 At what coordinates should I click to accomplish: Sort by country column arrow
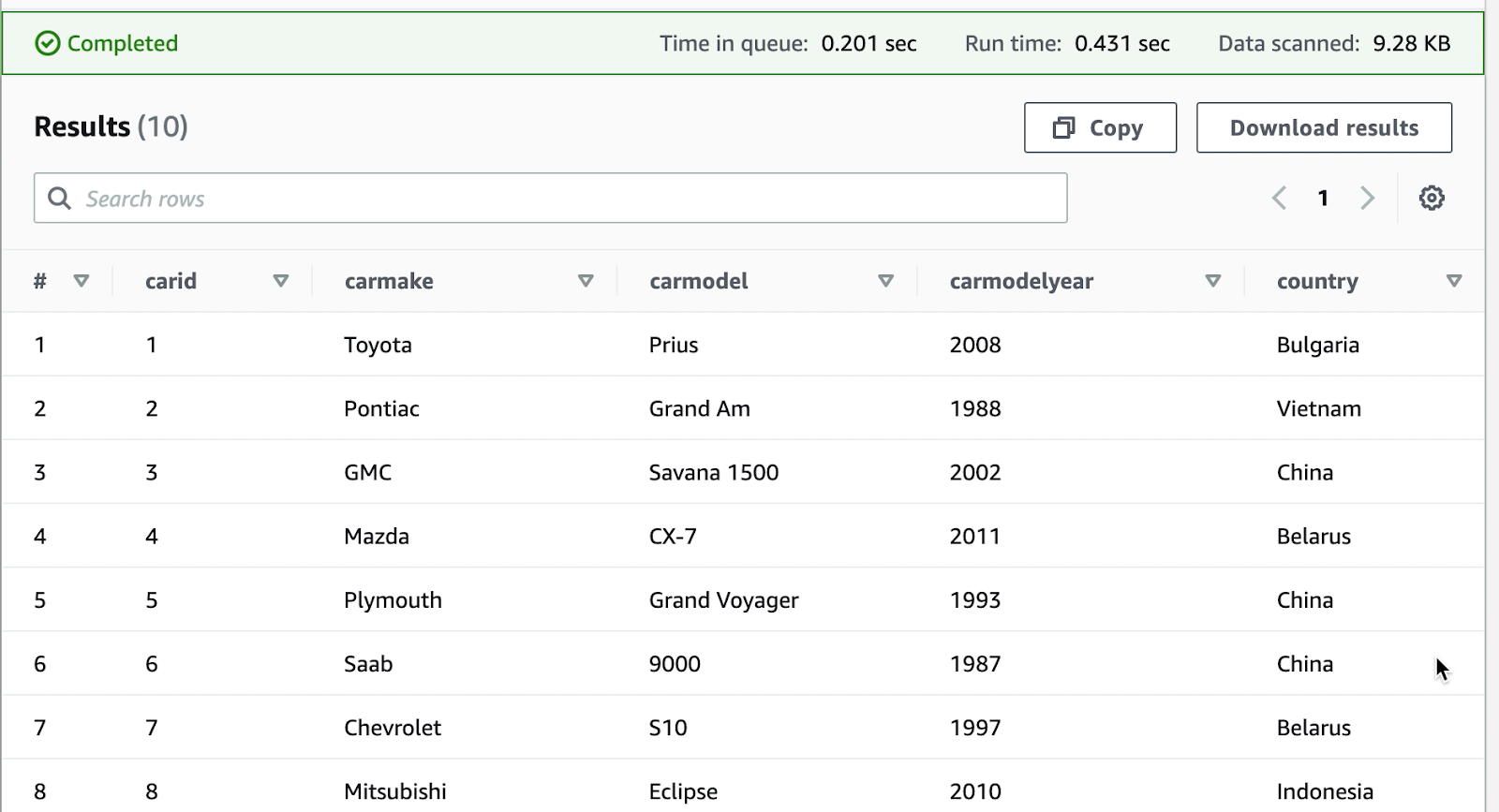click(1454, 281)
